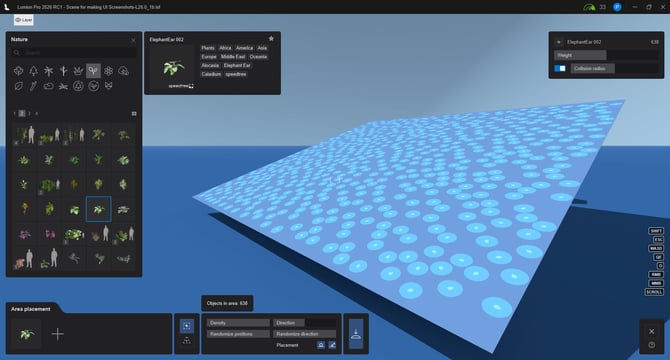Select the cactus category icon
The image size is (670, 360).
tap(63, 71)
